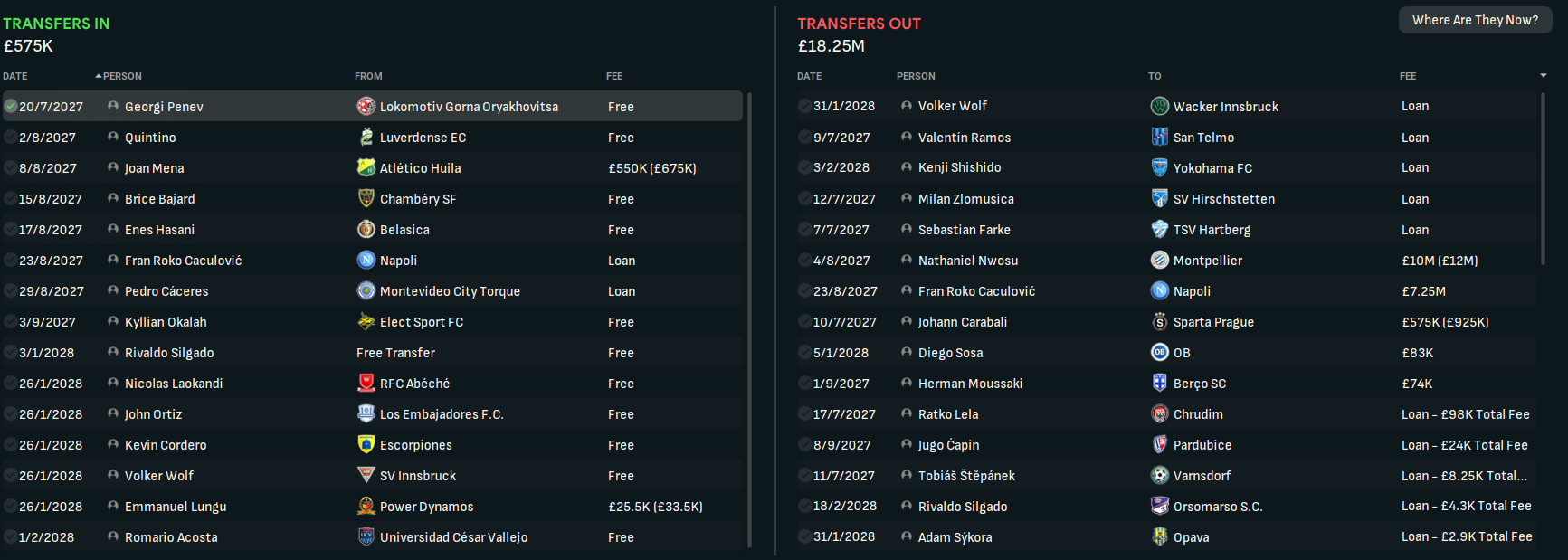Open the Yokohama FC club crest
1568x560 pixels.
(x=1160, y=168)
